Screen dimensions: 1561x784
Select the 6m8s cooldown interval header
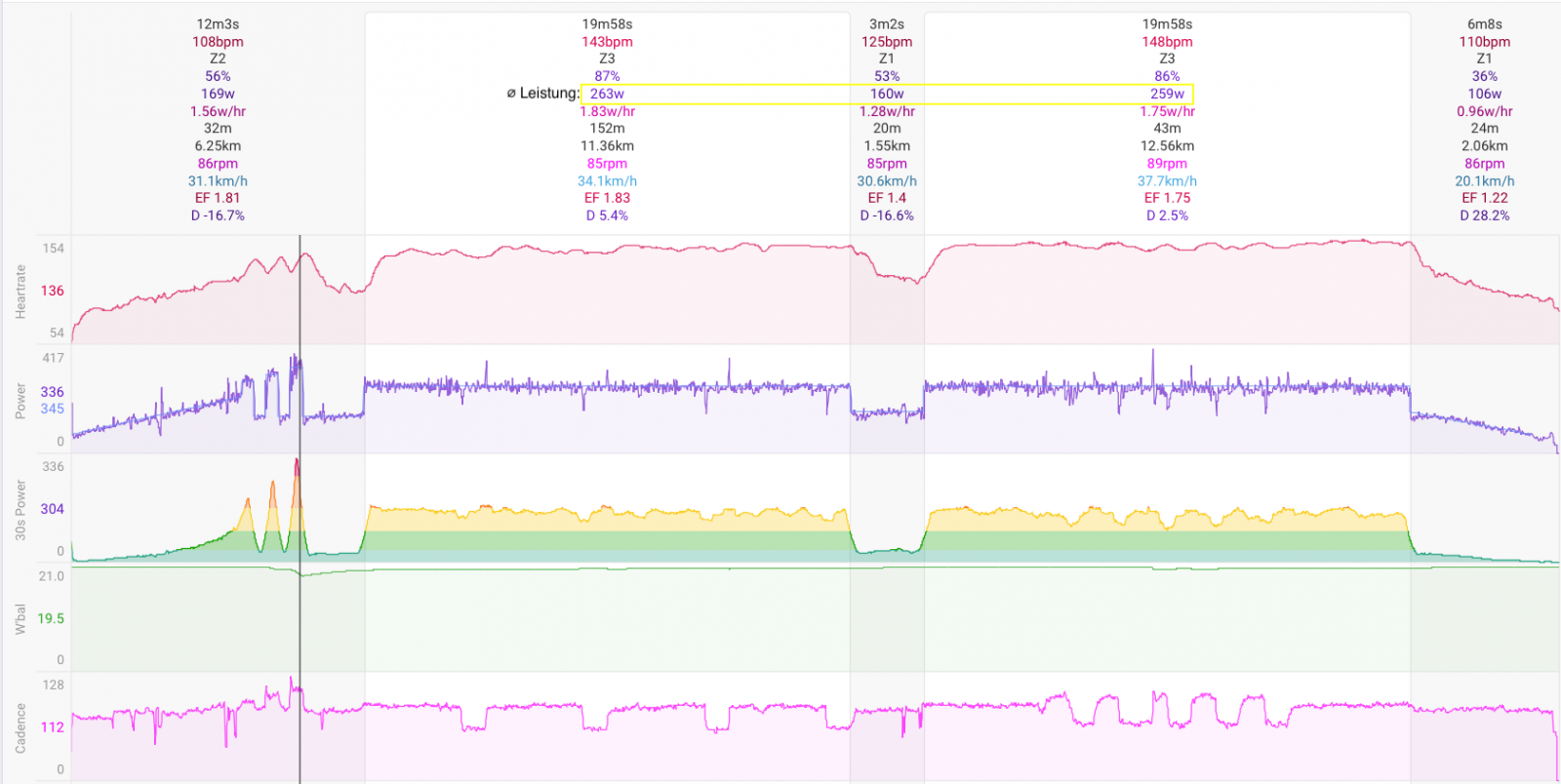click(x=1484, y=24)
